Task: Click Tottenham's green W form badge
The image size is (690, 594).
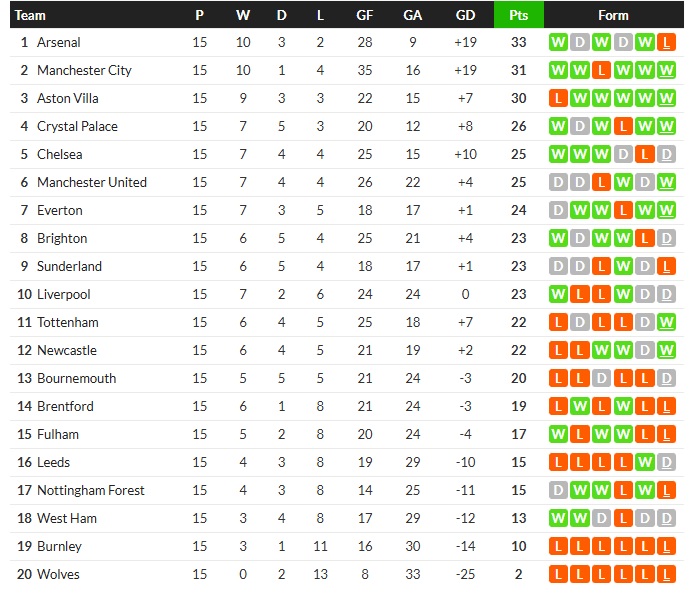Action: point(668,323)
